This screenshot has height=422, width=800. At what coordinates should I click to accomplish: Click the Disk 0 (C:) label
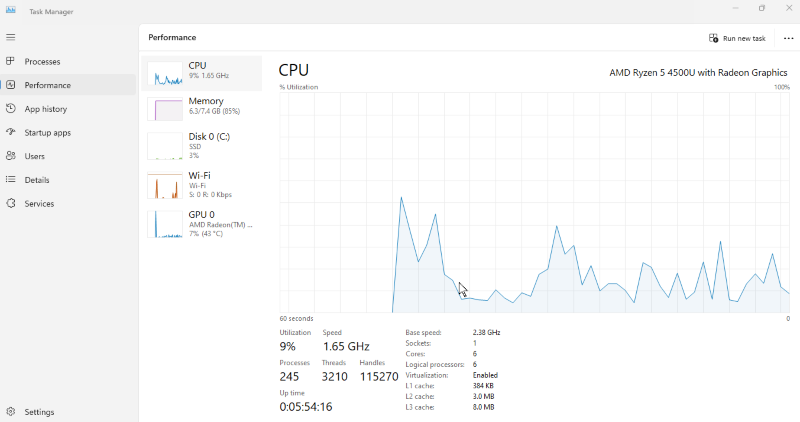(x=209, y=136)
